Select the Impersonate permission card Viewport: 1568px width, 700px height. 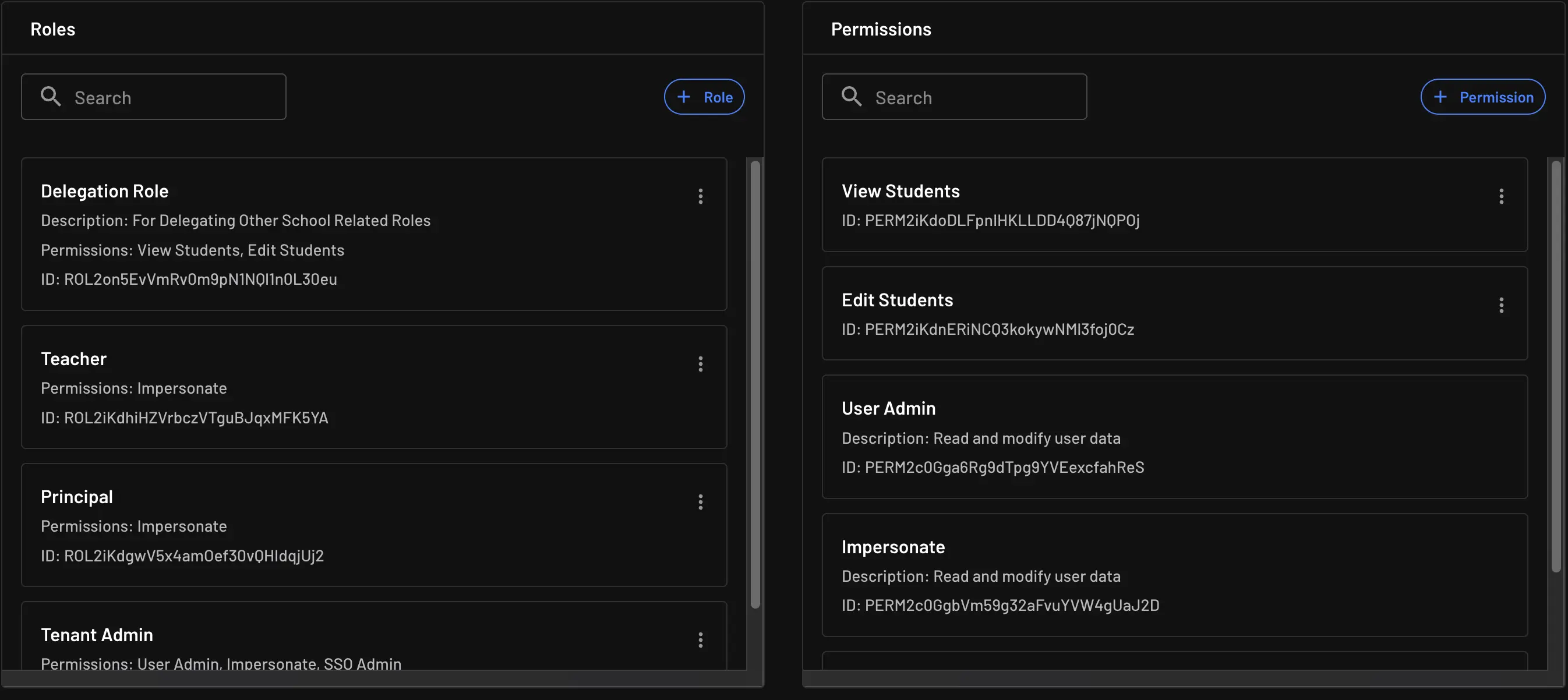pos(1174,575)
